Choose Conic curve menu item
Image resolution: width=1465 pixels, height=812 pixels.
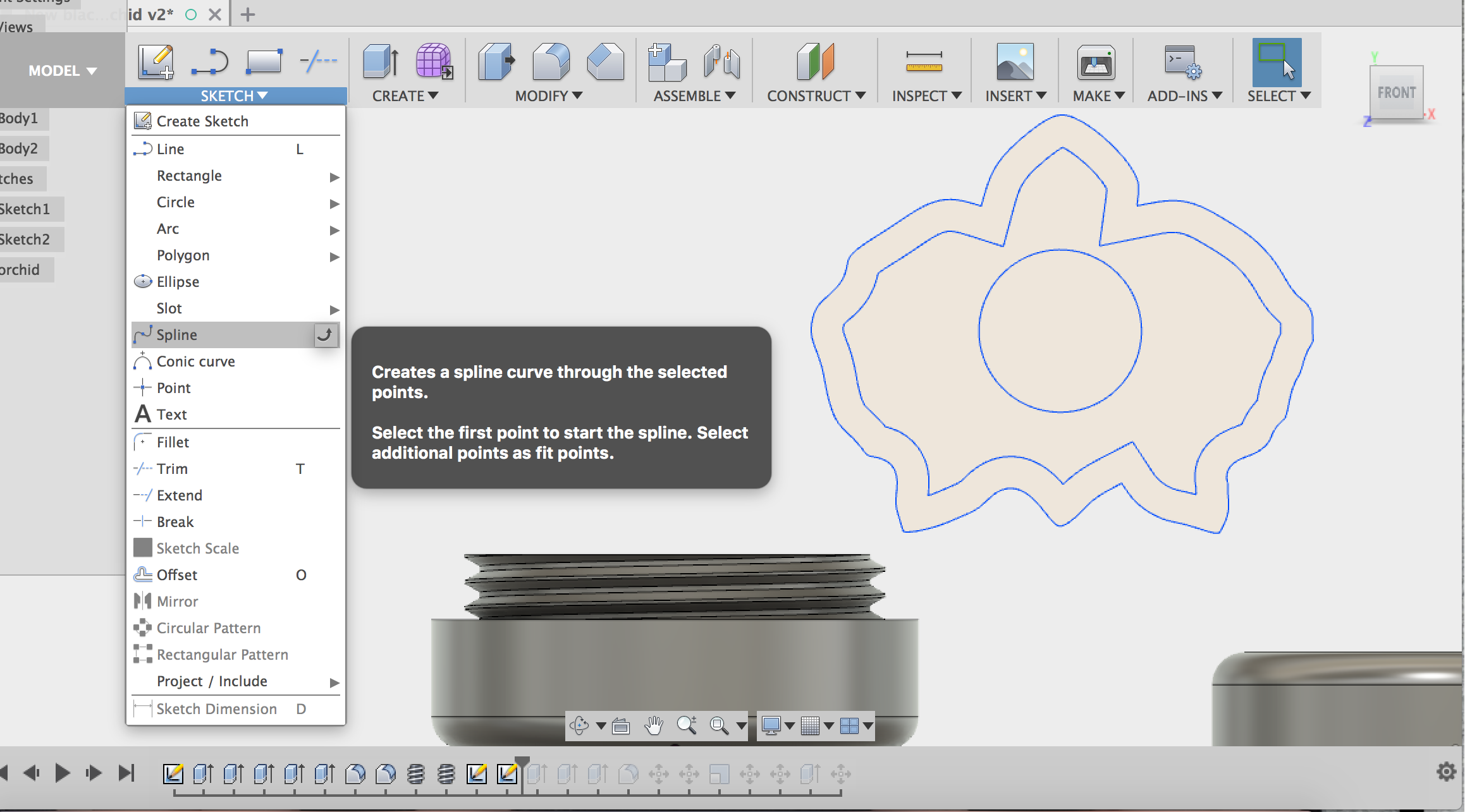click(x=236, y=361)
